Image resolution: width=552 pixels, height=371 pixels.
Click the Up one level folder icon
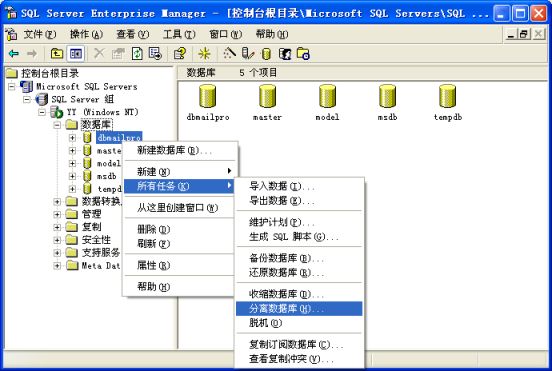click(57, 54)
